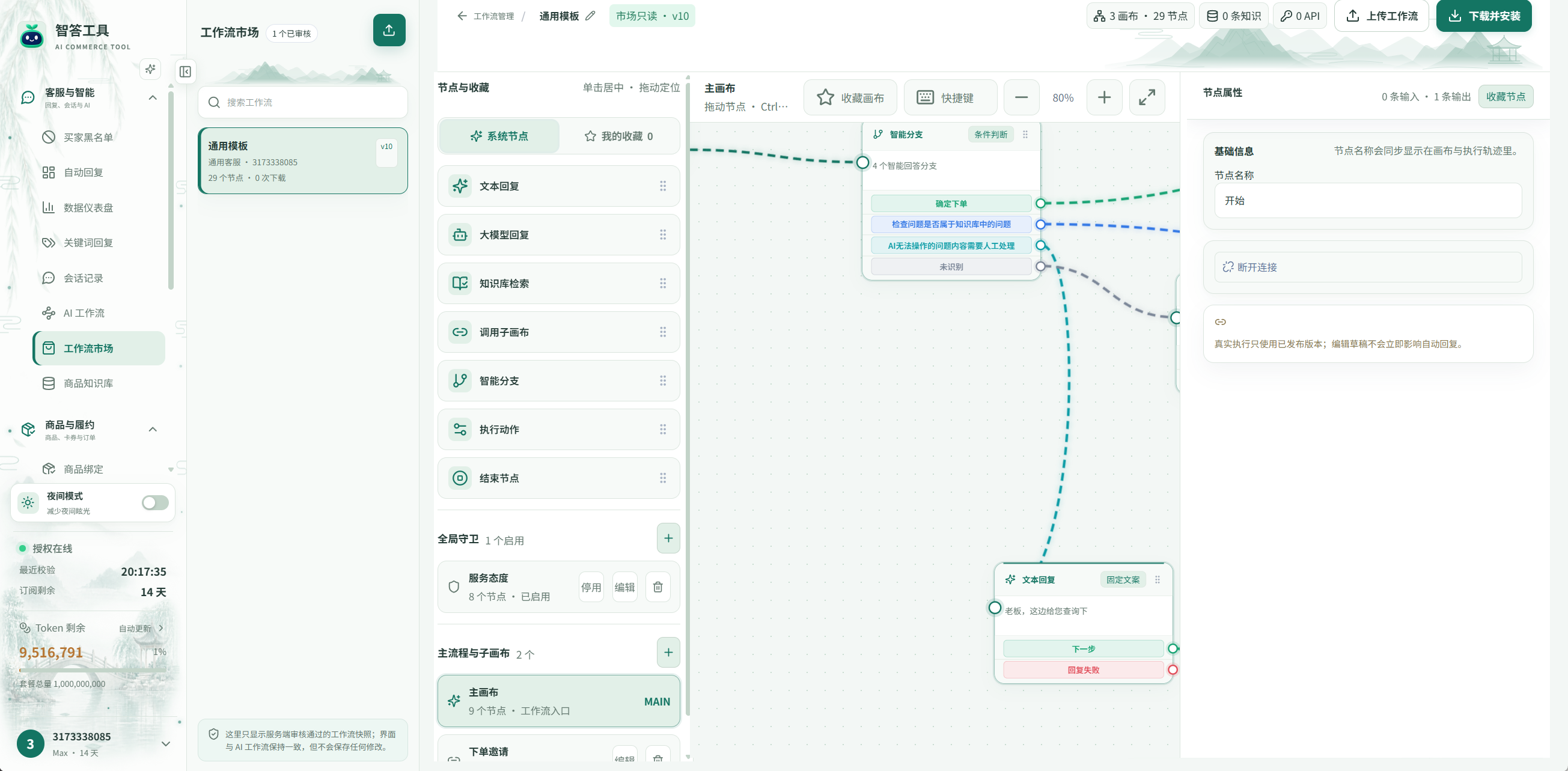The width and height of the screenshot is (1568, 771).
Task: Click the 下载并安装 button
Action: [x=1484, y=16]
